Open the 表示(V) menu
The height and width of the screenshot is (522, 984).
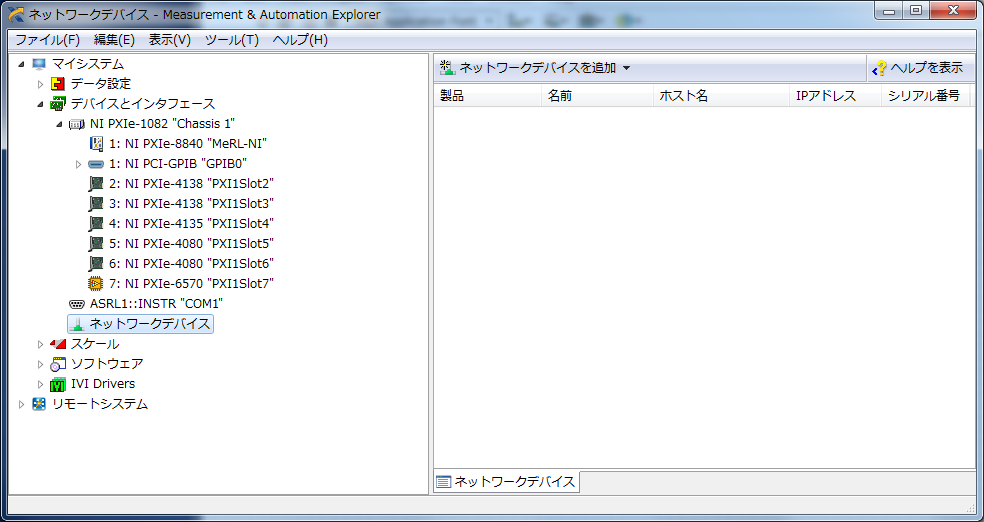[169, 40]
